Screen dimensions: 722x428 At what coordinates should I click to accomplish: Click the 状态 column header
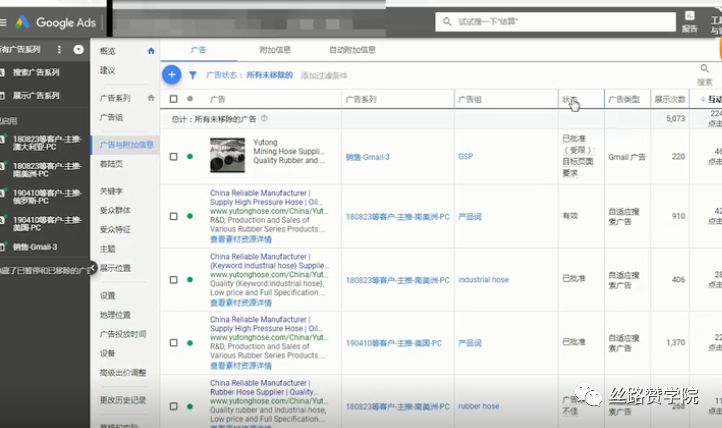[570, 99]
